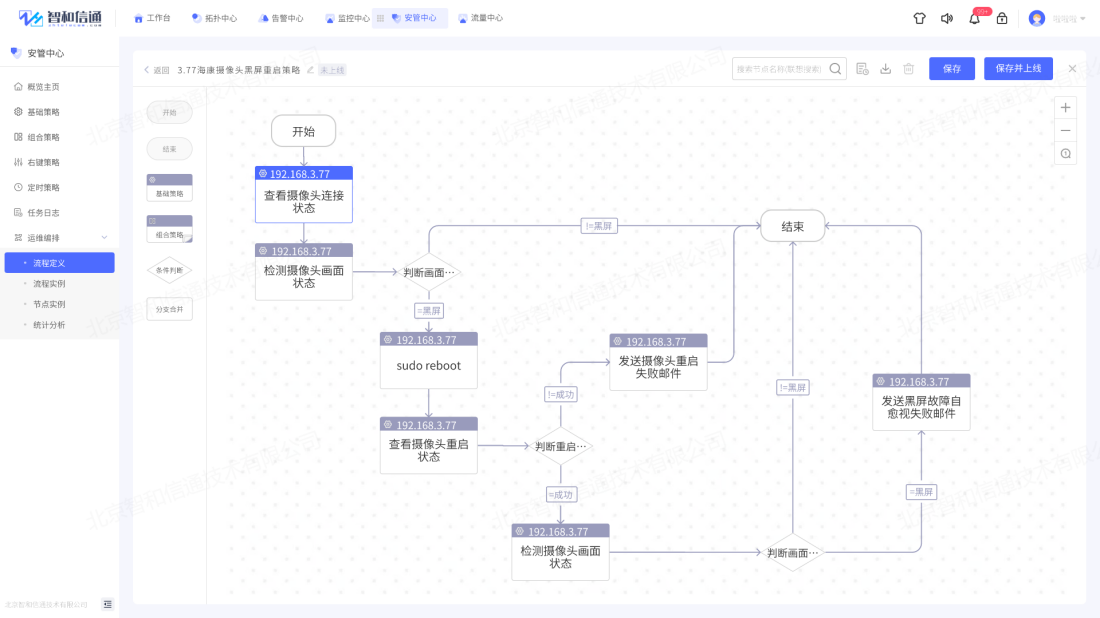Collapse the sidebar using the bottom toggle icon
The width and height of the screenshot is (1100, 618).
(108, 604)
